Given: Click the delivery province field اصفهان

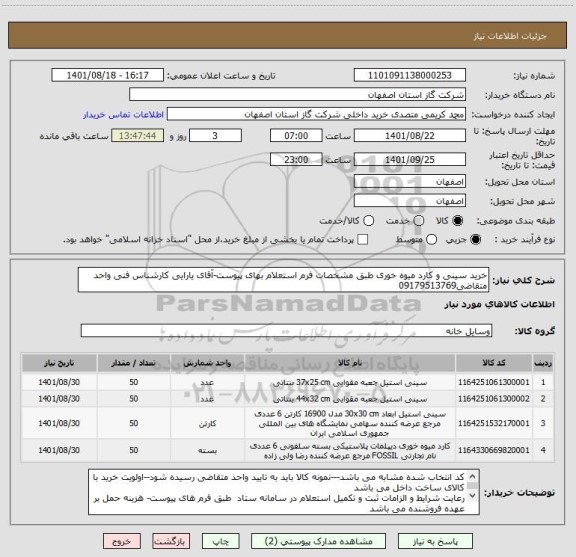Looking at the screenshot, I should (410, 182).
